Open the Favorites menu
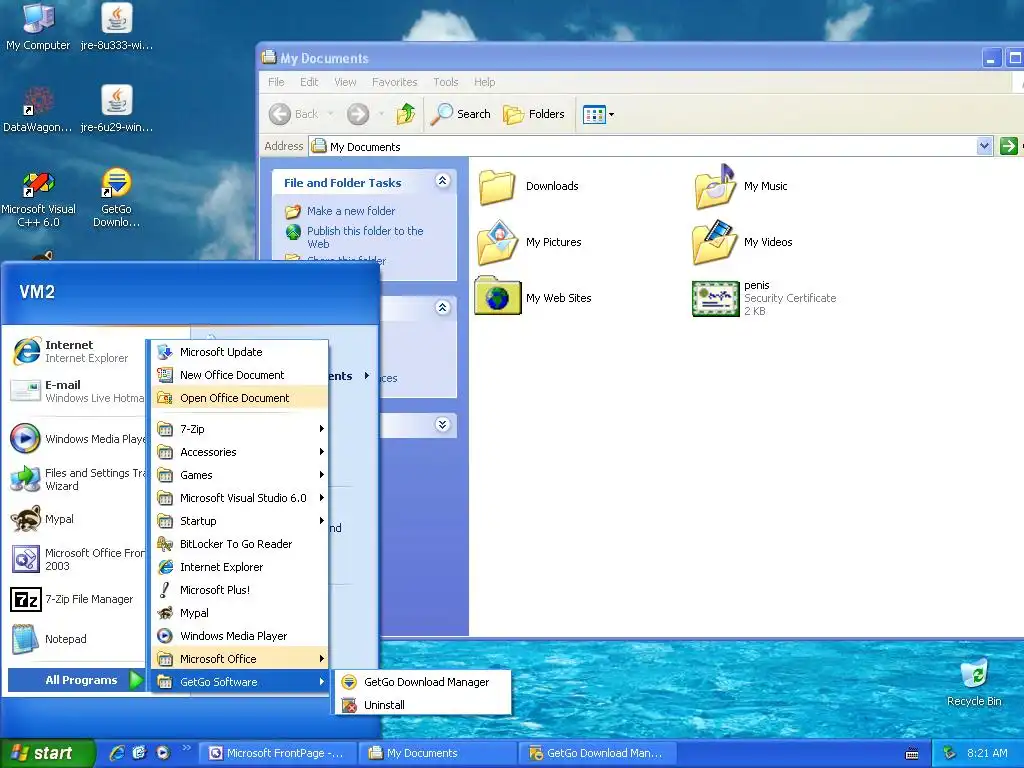The image size is (1024, 768). pyautogui.click(x=394, y=82)
